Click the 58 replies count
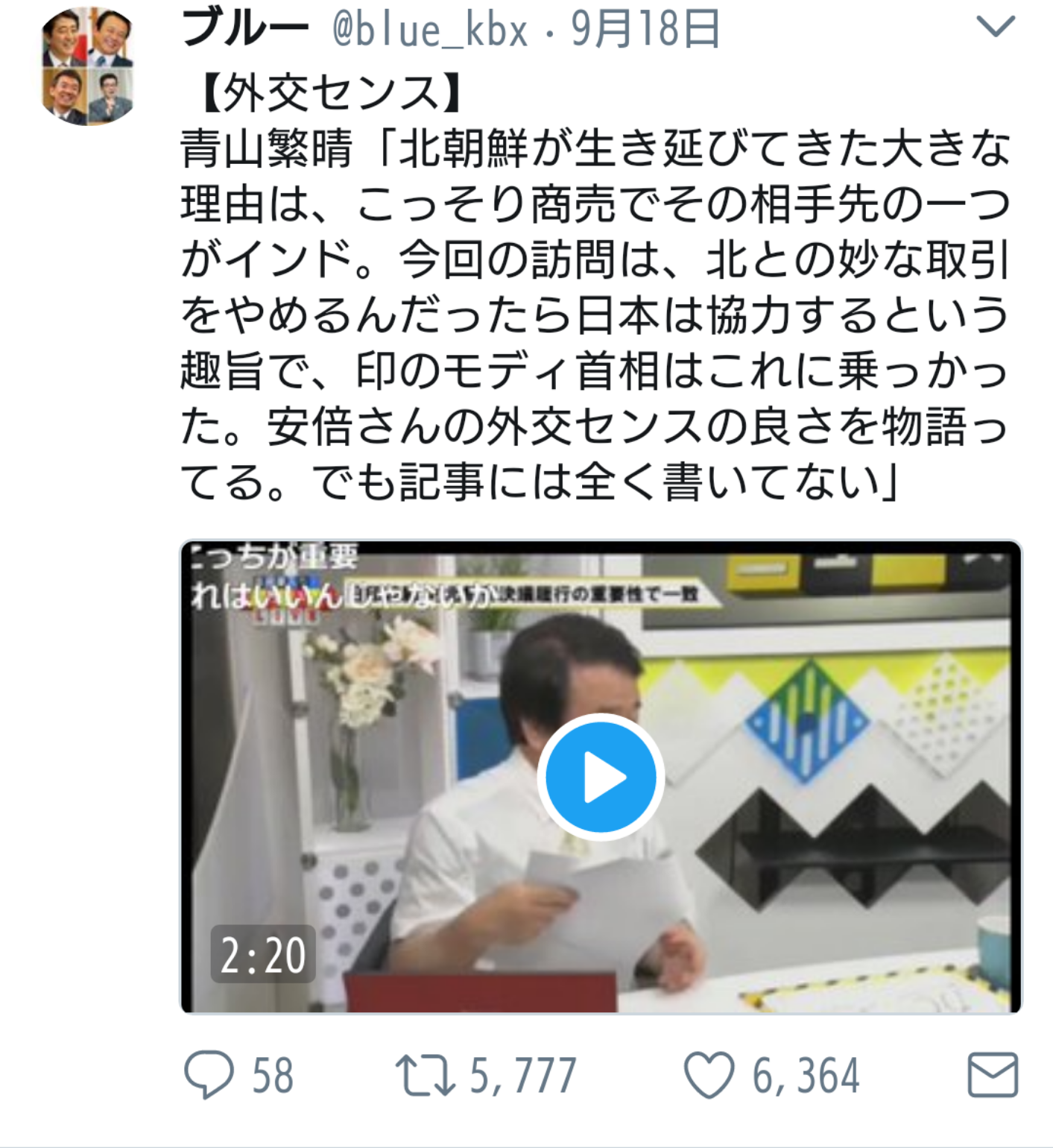Image resolution: width=1053 pixels, height=1148 pixels. point(272,1076)
